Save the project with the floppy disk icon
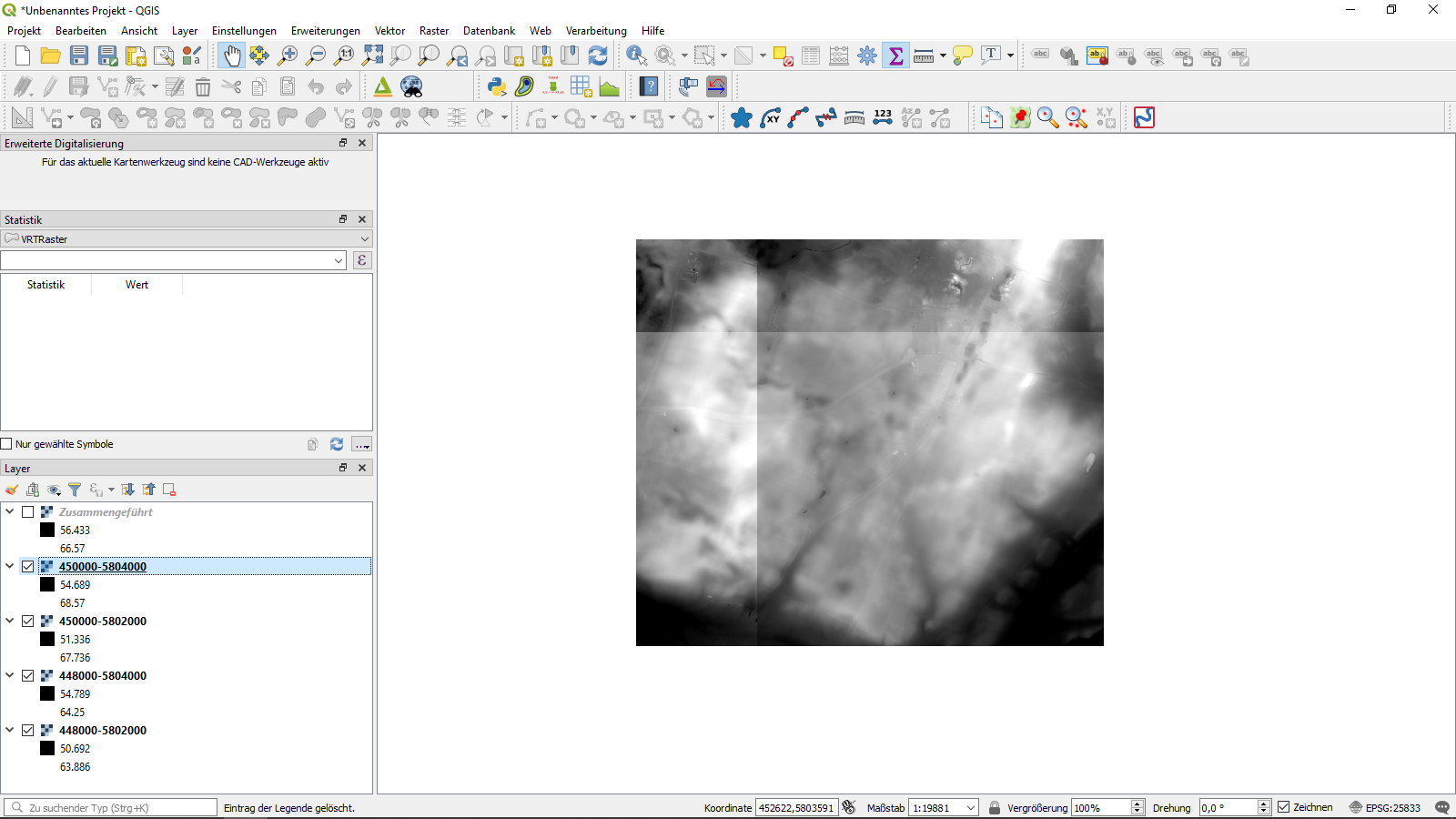 [x=79, y=56]
